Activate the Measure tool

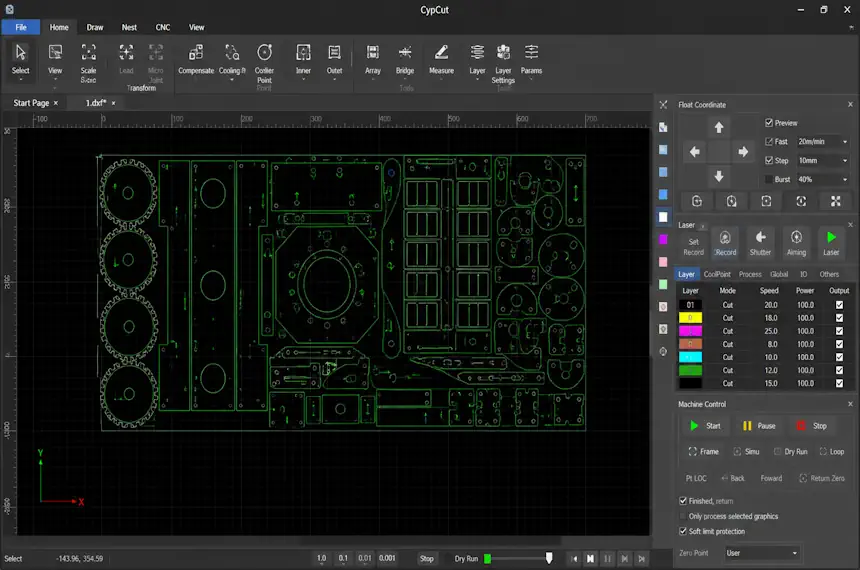[x=442, y=59]
